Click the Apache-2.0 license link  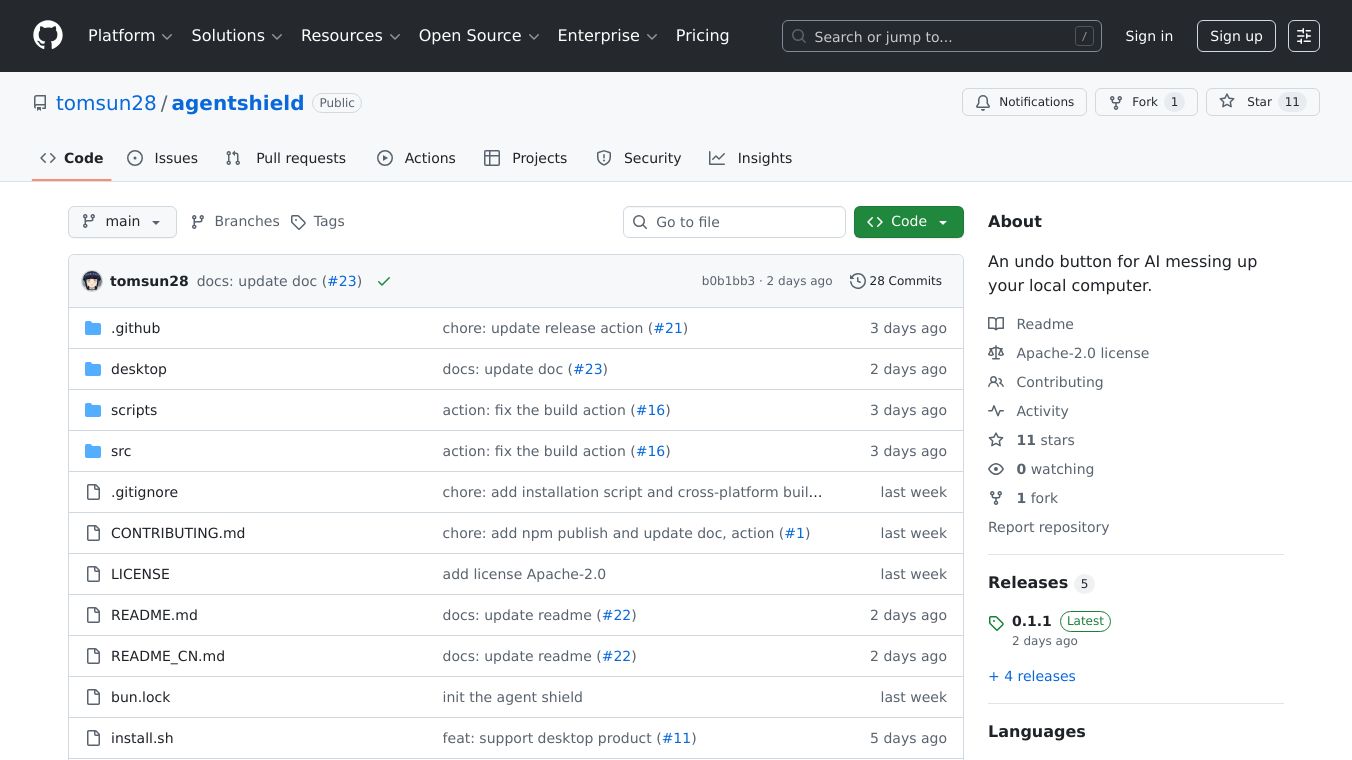[1082, 353]
